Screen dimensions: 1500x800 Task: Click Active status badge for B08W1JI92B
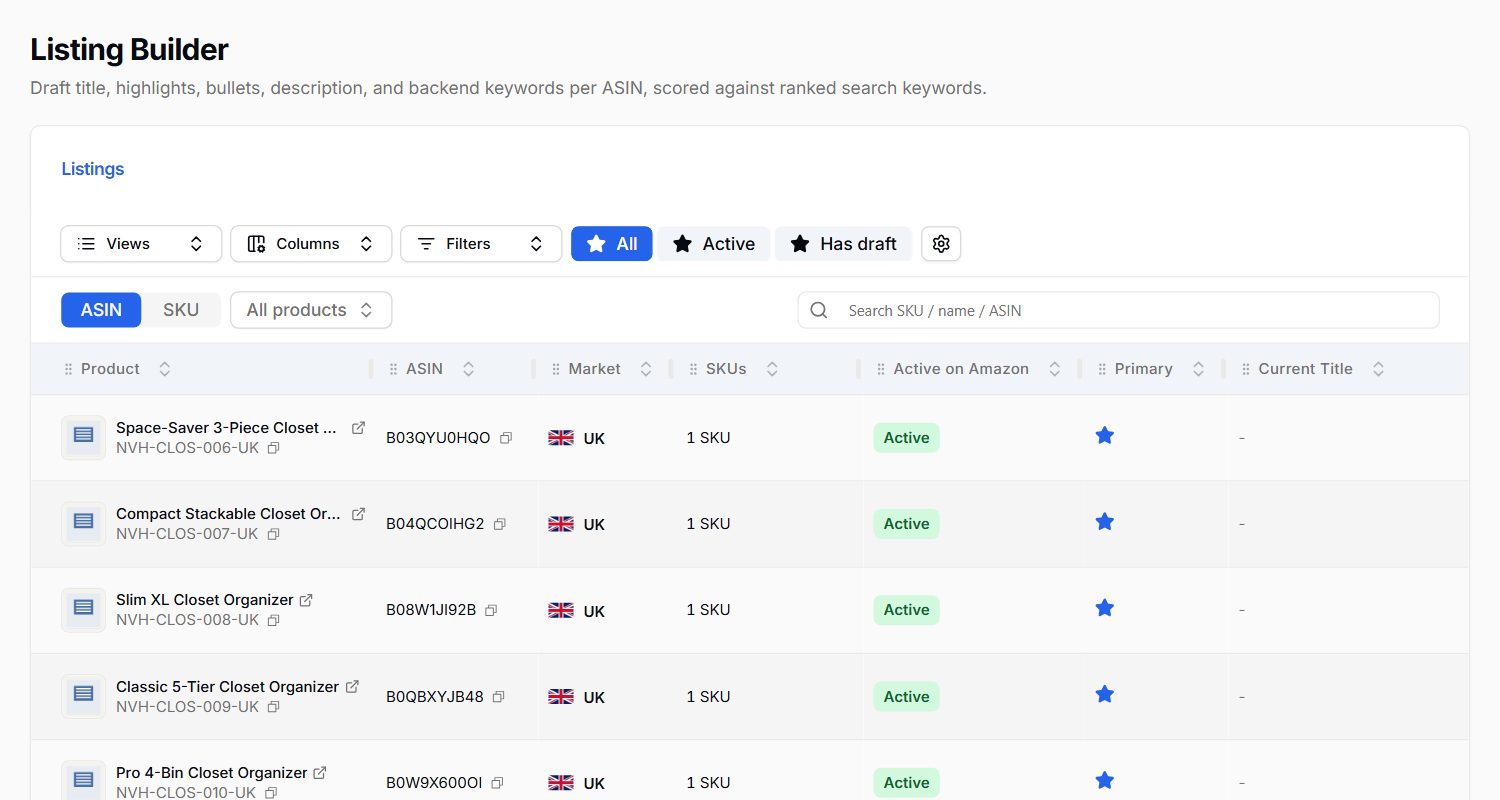coord(906,610)
